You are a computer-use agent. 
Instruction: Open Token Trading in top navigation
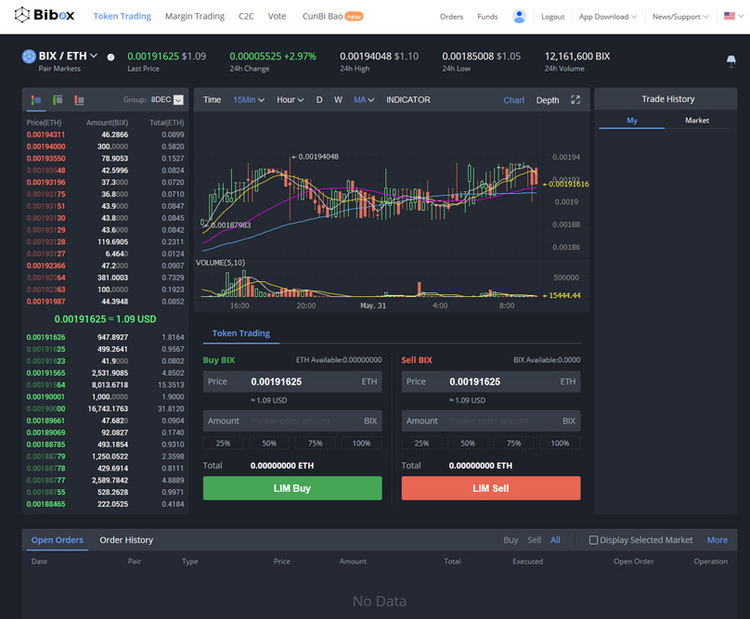click(x=122, y=16)
